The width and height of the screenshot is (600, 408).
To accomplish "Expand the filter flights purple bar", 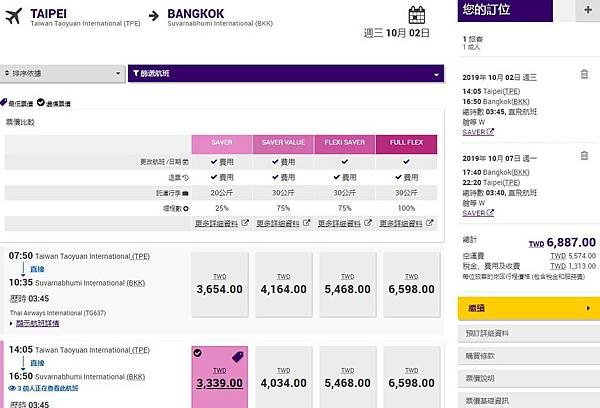I will [x=286, y=73].
